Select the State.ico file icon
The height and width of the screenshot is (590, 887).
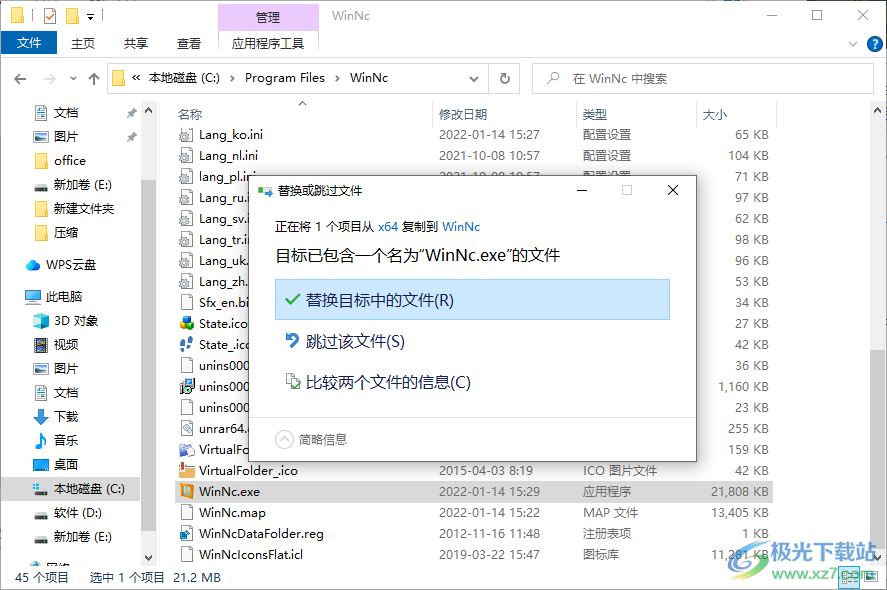click(x=186, y=324)
